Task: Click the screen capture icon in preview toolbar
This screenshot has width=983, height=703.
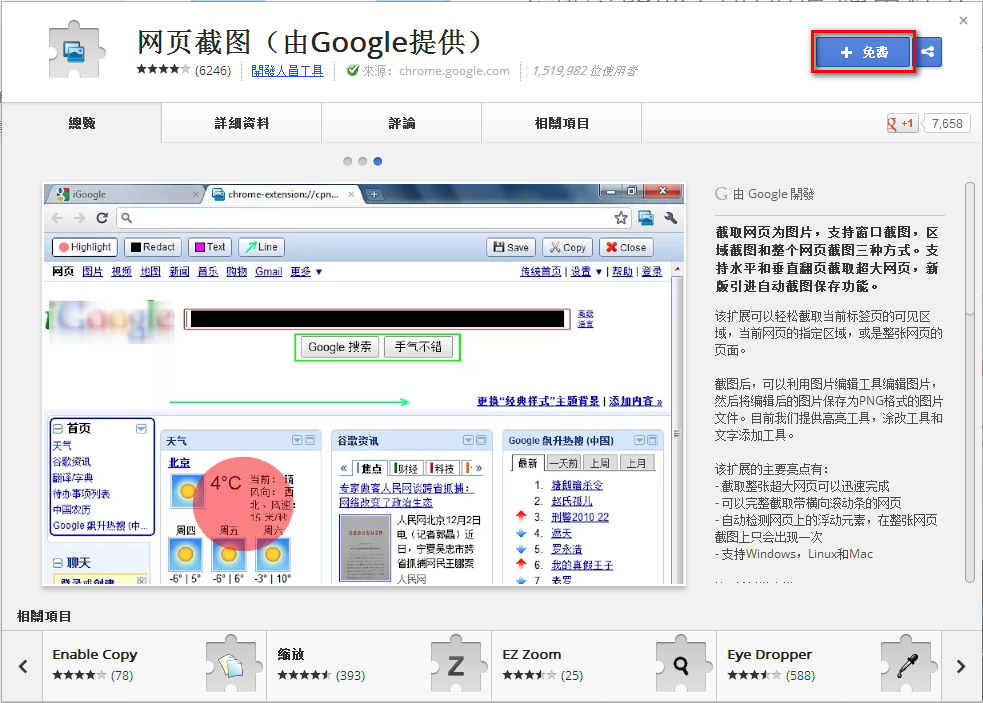Action: pos(646,218)
